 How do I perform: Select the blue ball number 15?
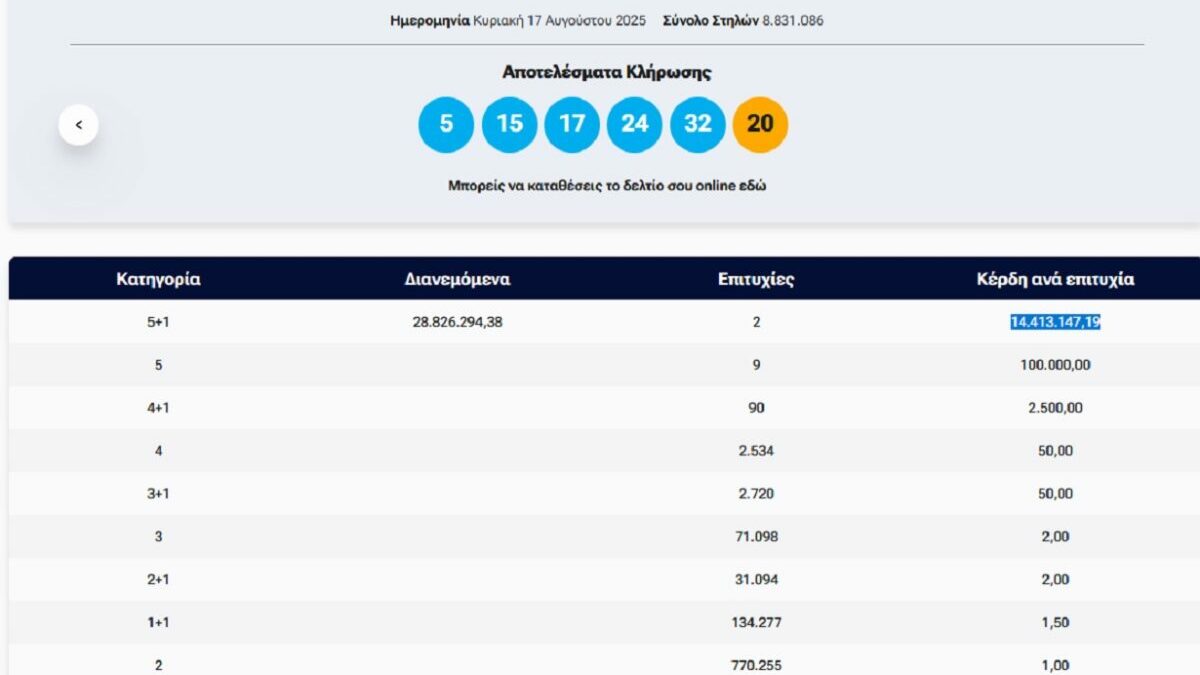tap(509, 125)
